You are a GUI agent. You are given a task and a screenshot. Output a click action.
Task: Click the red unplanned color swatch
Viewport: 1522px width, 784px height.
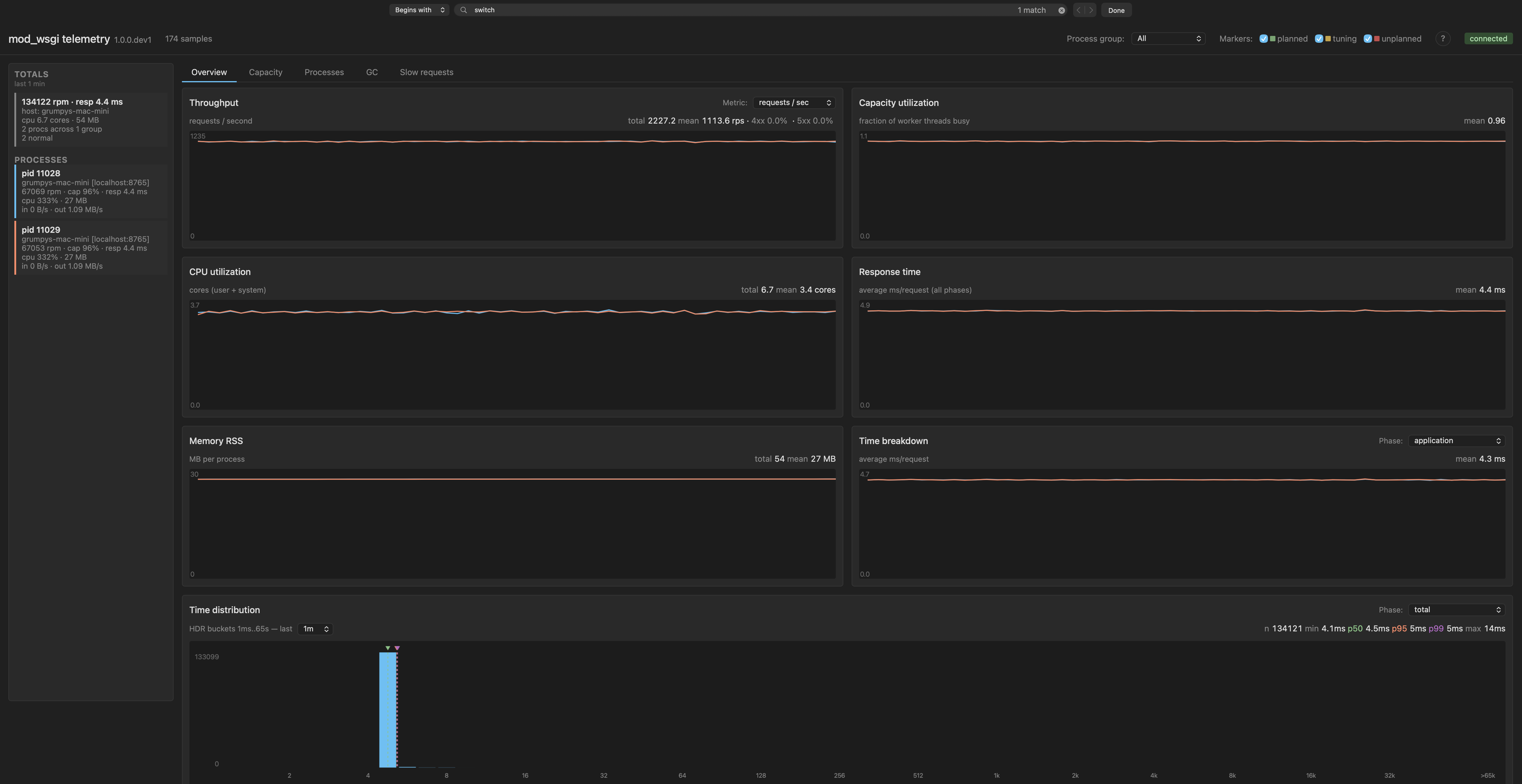(x=1376, y=38)
